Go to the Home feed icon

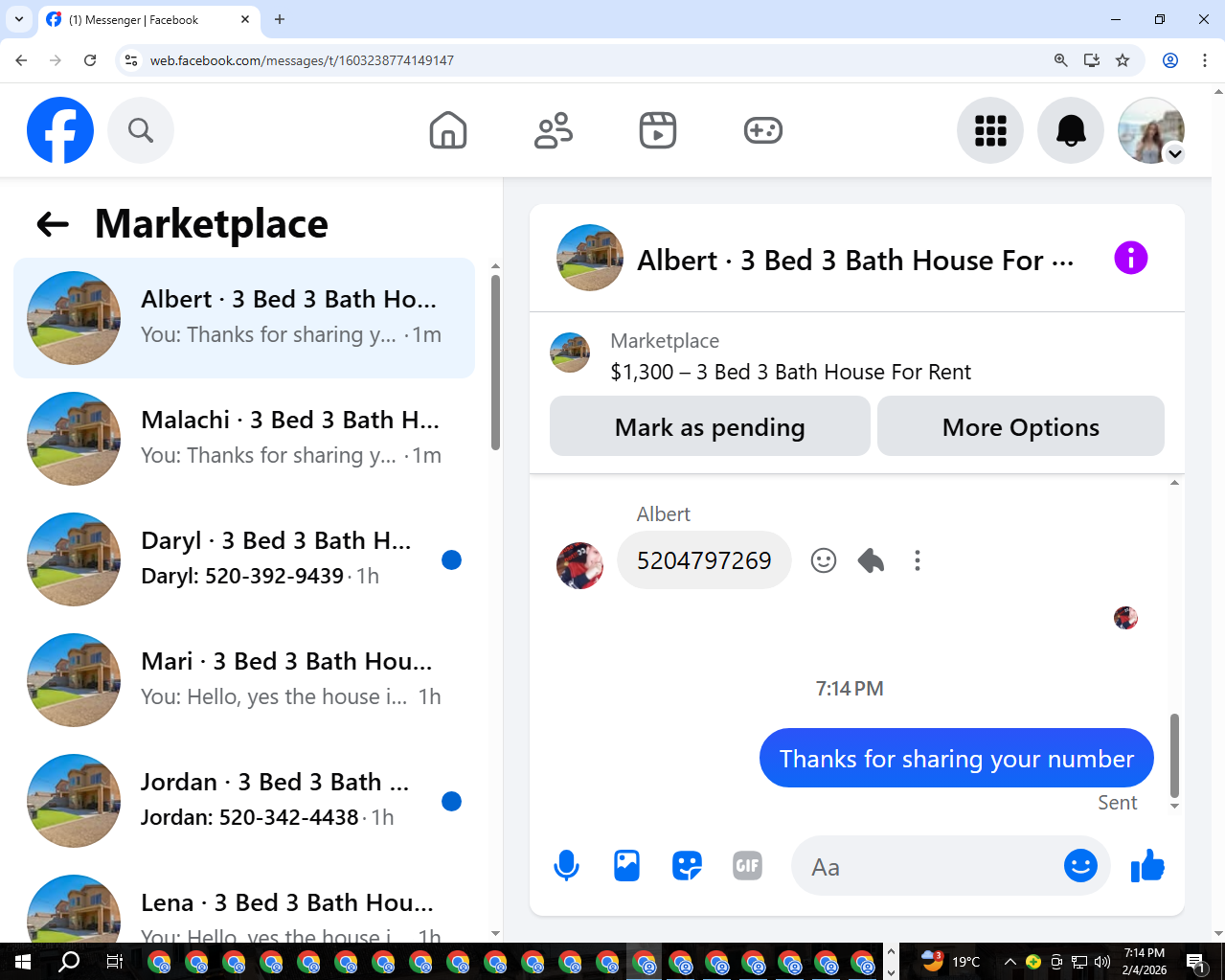point(448,130)
